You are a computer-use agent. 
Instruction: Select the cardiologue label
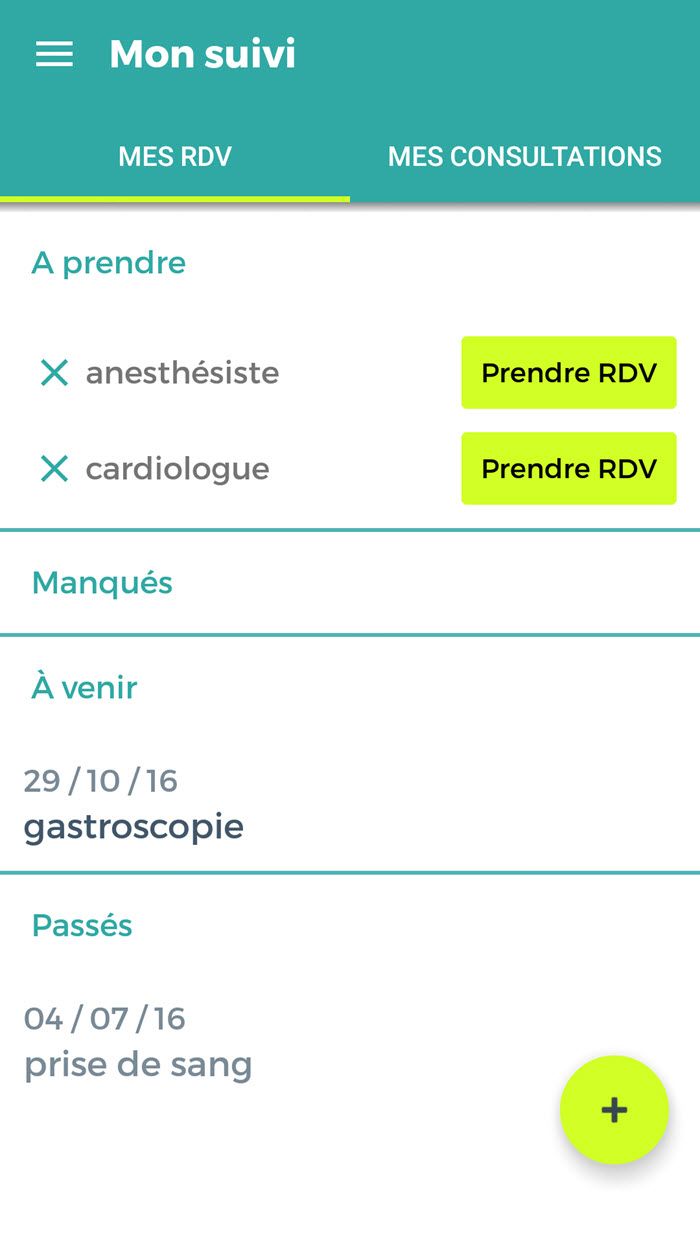coord(177,468)
